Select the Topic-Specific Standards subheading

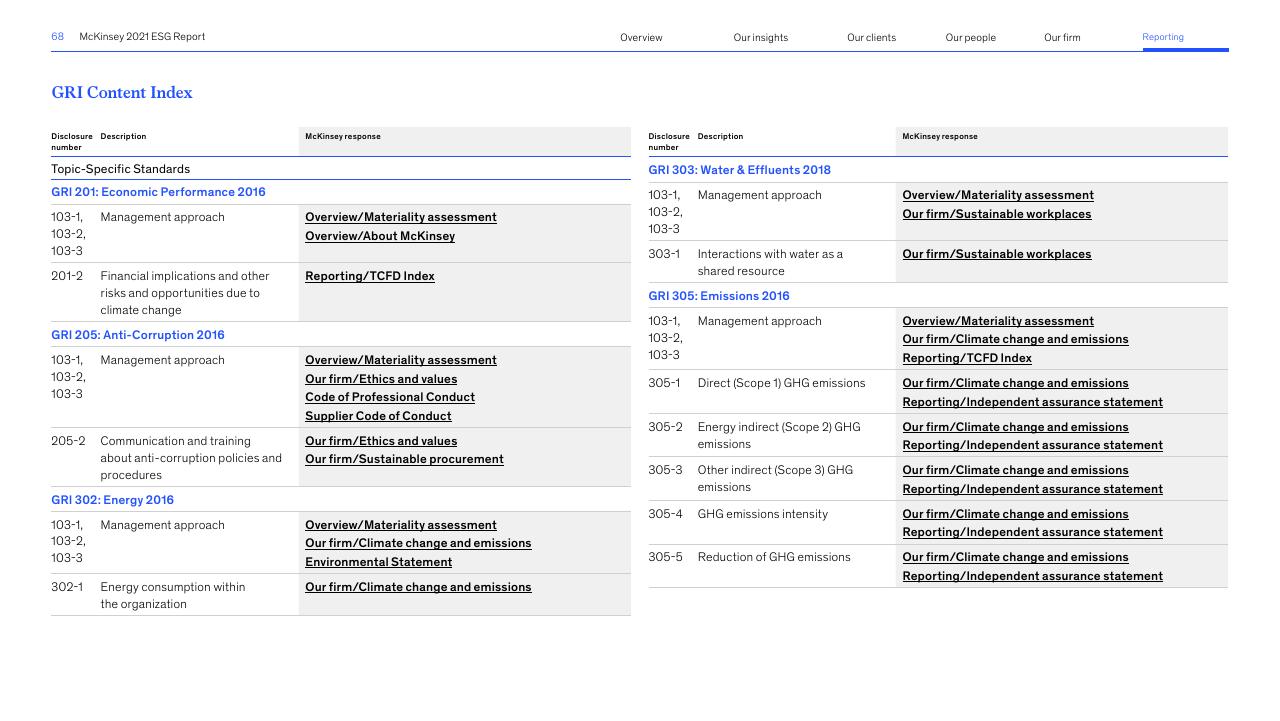pyautogui.click(x=120, y=169)
